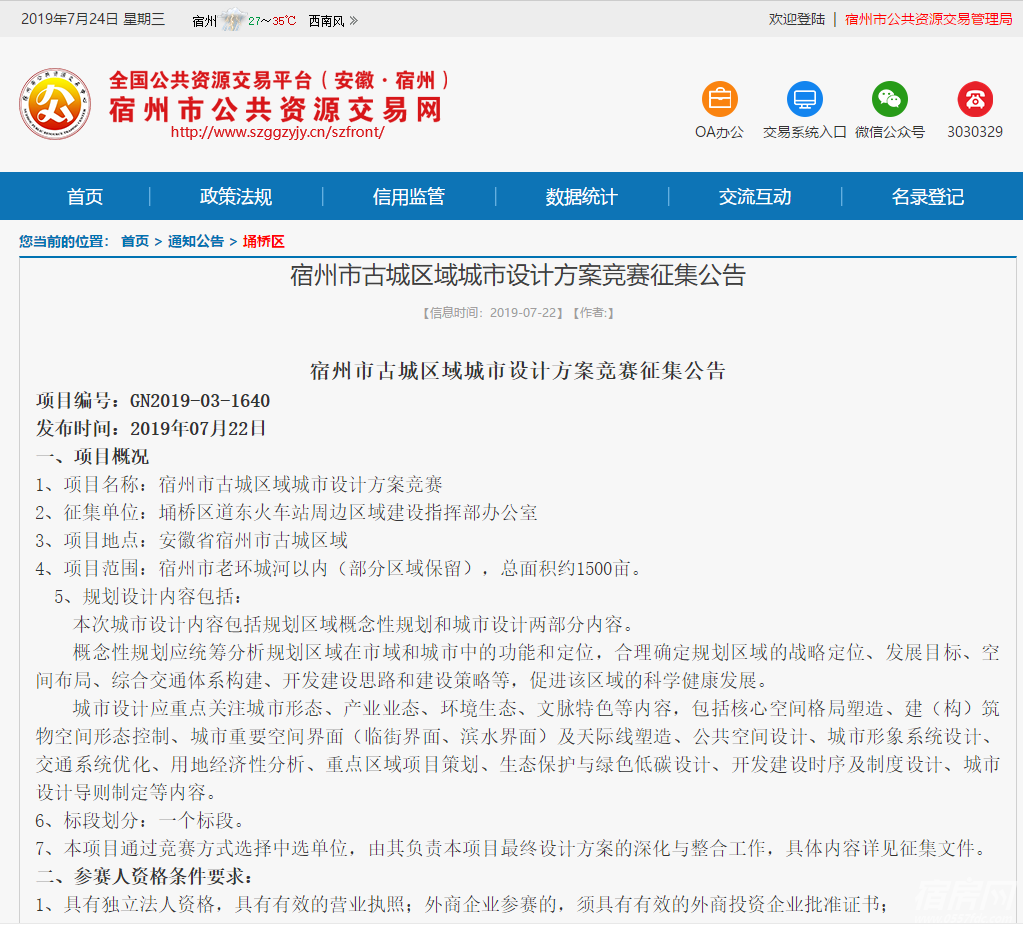Select the 信用监管 navigation item
1023x928 pixels.
point(409,196)
